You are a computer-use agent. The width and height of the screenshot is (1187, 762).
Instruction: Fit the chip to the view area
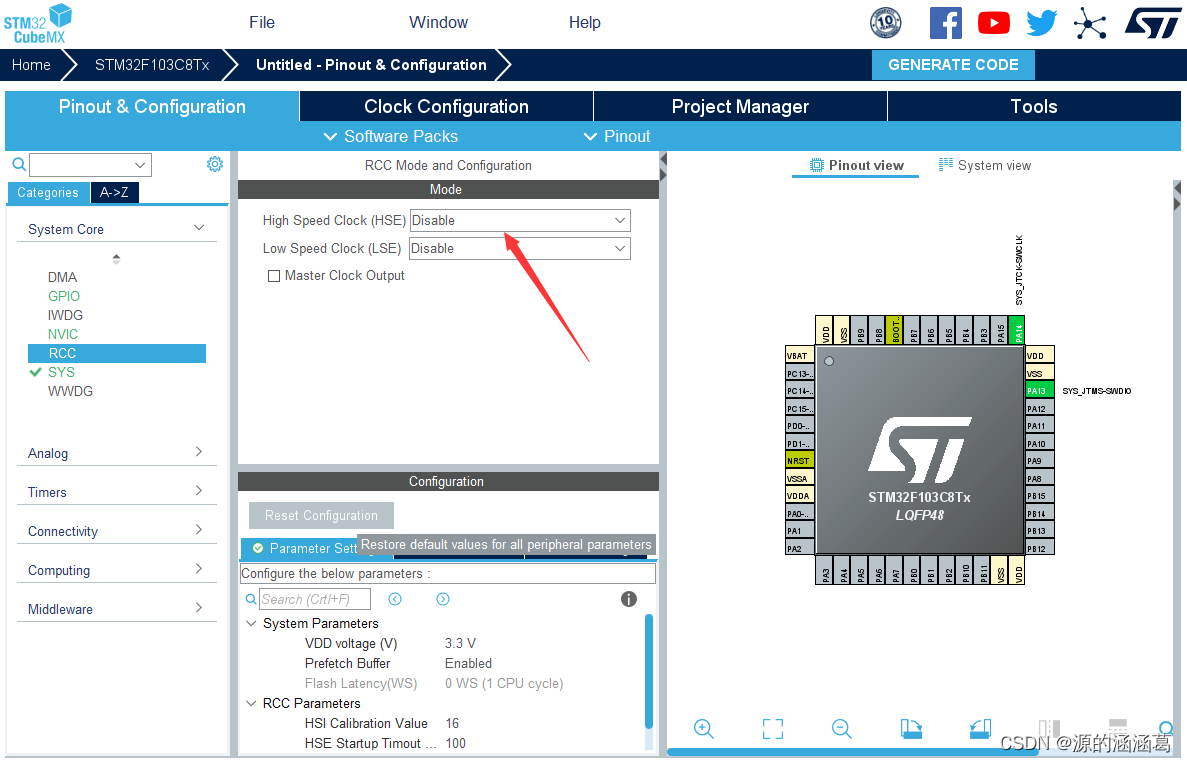point(773,729)
